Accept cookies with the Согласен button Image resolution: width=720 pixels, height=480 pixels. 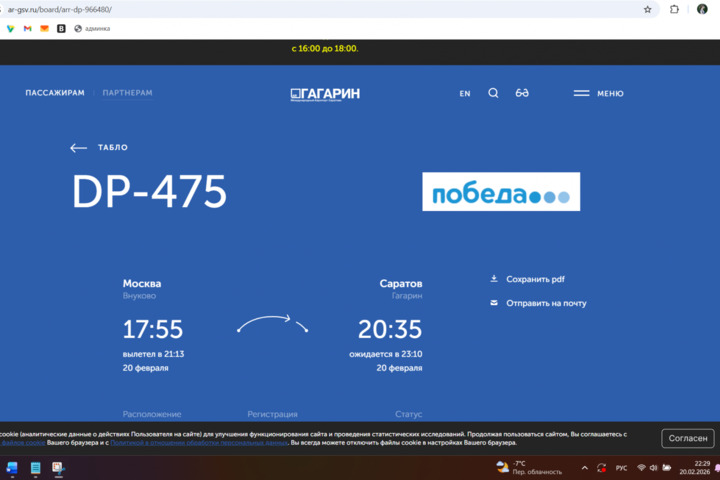click(688, 438)
